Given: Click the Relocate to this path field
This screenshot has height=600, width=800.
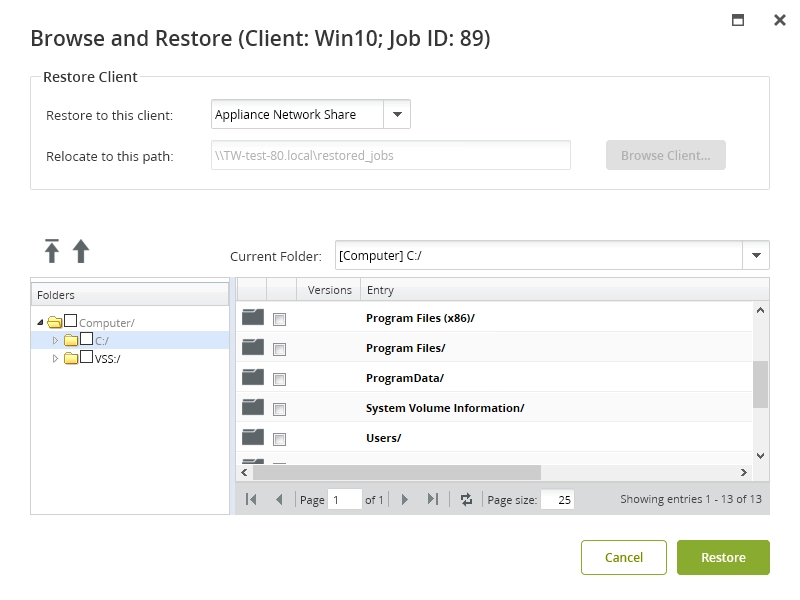Looking at the screenshot, I should tap(391, 155).
